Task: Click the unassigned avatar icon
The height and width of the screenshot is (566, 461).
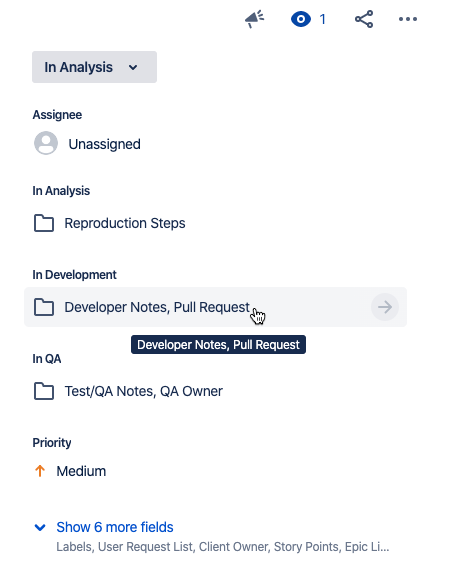Action: (46, 143)
